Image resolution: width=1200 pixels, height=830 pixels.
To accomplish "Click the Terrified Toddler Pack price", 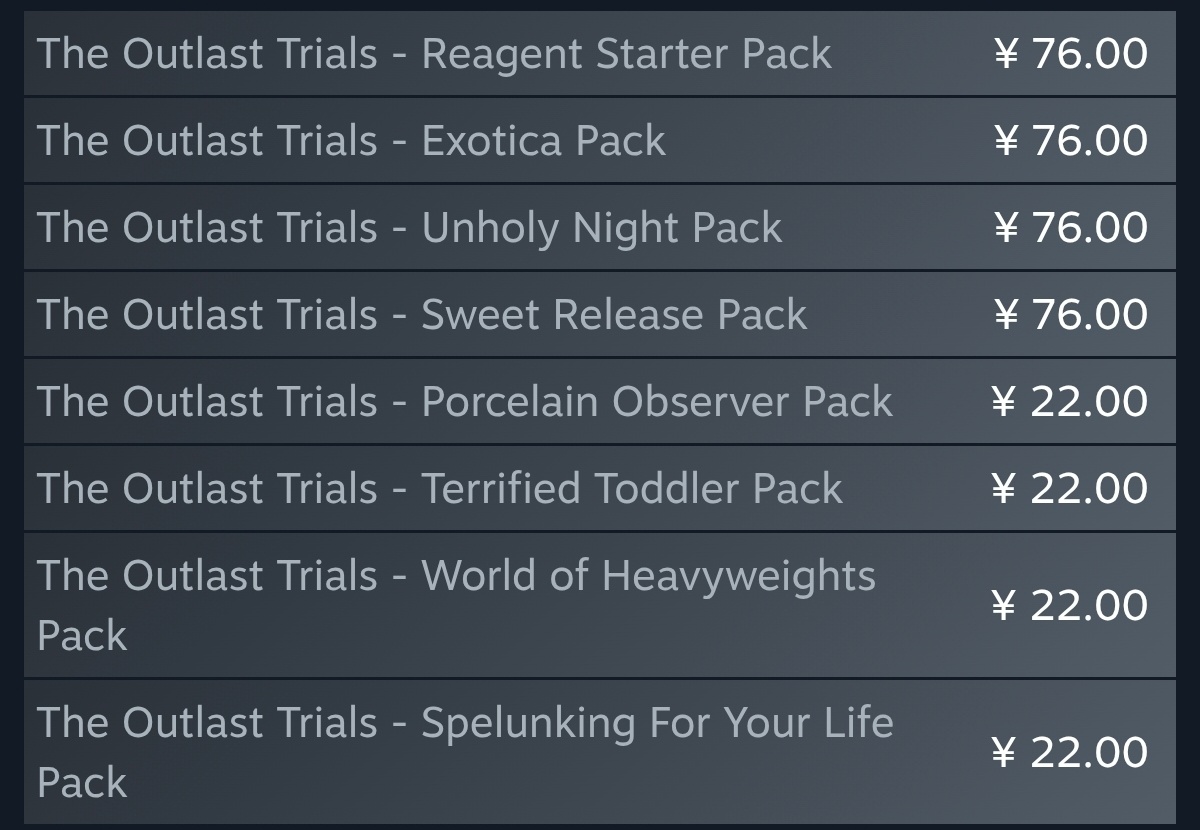I will point(1069,489).
